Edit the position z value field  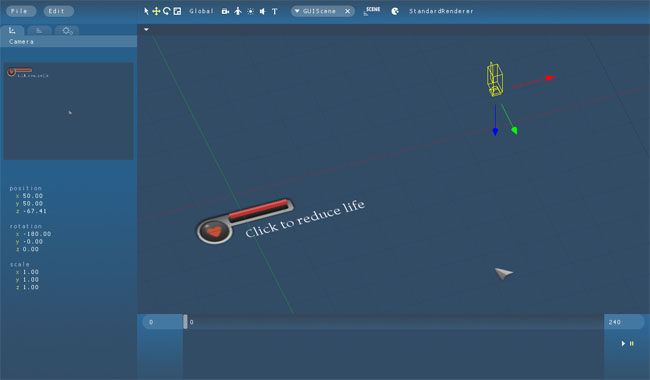[x=34, y=211]
